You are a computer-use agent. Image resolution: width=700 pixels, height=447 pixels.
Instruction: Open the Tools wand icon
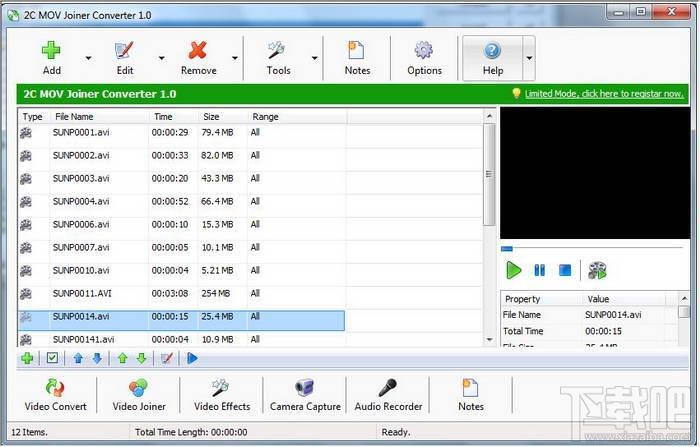click(x=277, y=50)
